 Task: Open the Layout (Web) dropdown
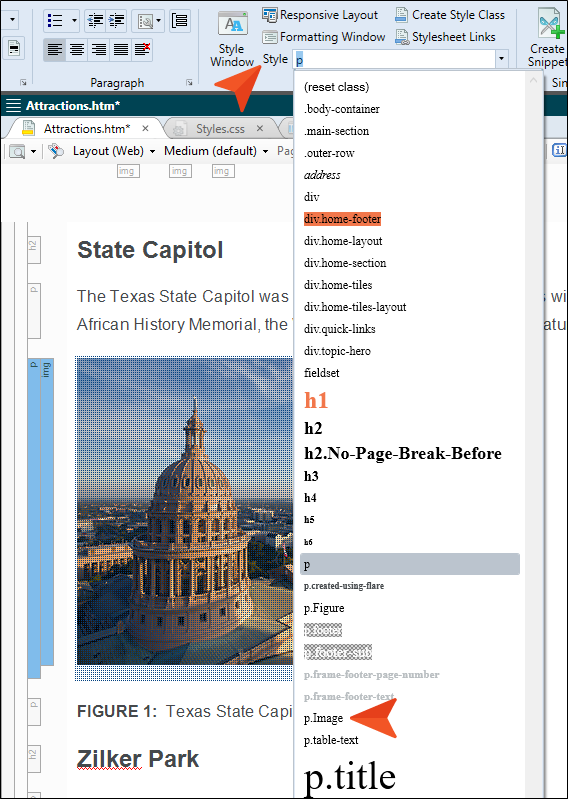114,151
